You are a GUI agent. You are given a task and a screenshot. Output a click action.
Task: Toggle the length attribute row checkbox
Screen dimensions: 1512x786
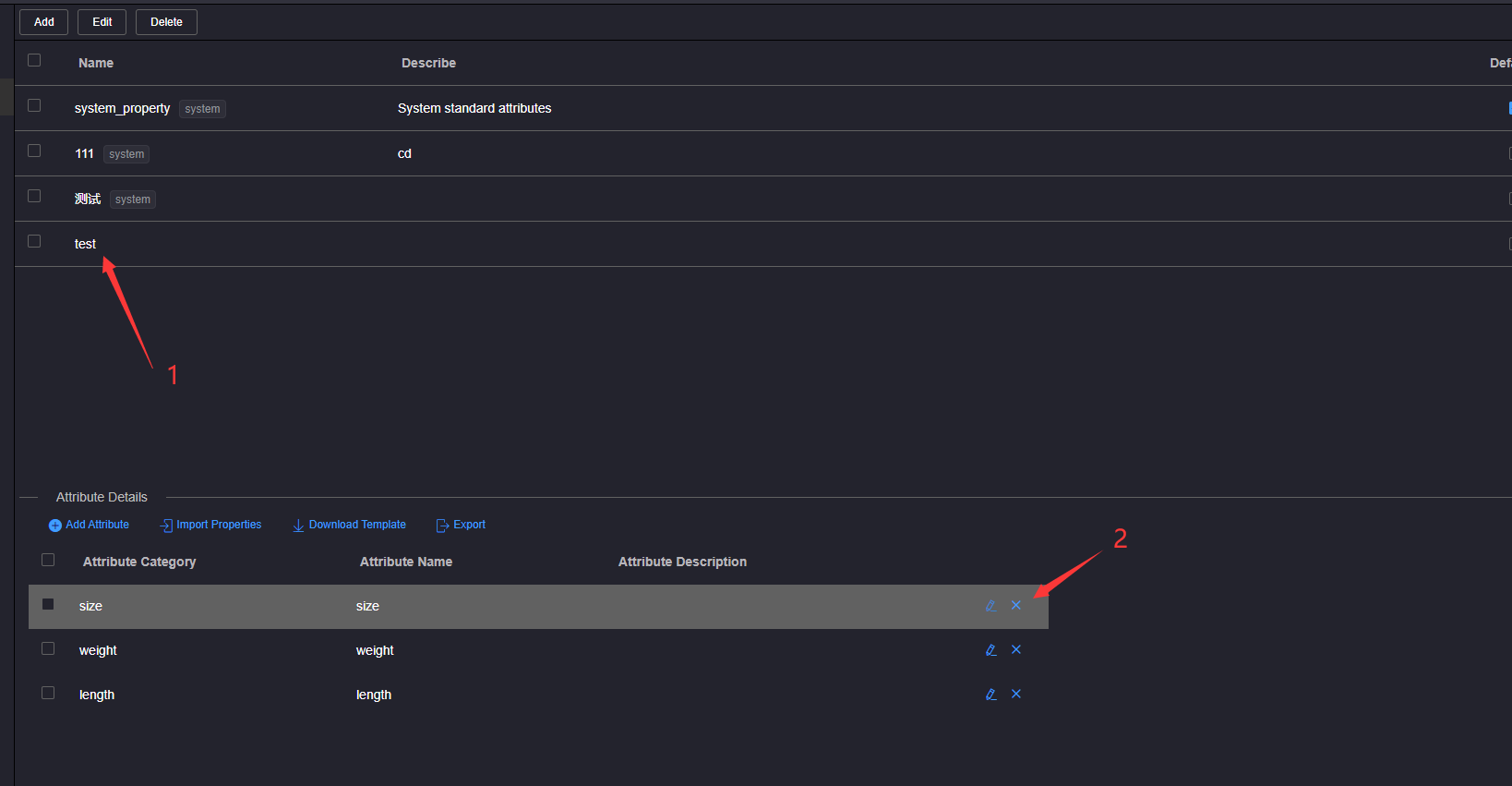click(48, 693)
